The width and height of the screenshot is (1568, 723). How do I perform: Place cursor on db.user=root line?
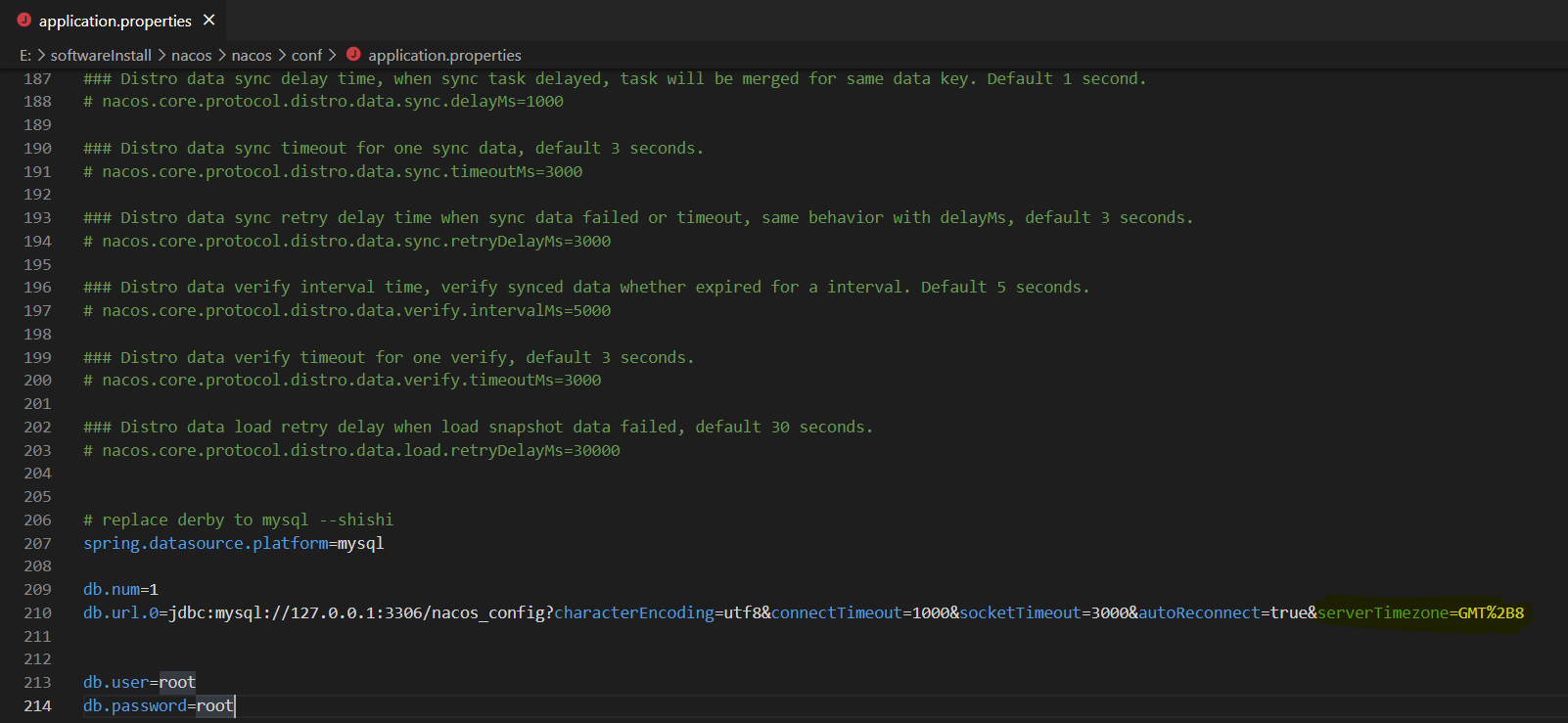[139, 683]
